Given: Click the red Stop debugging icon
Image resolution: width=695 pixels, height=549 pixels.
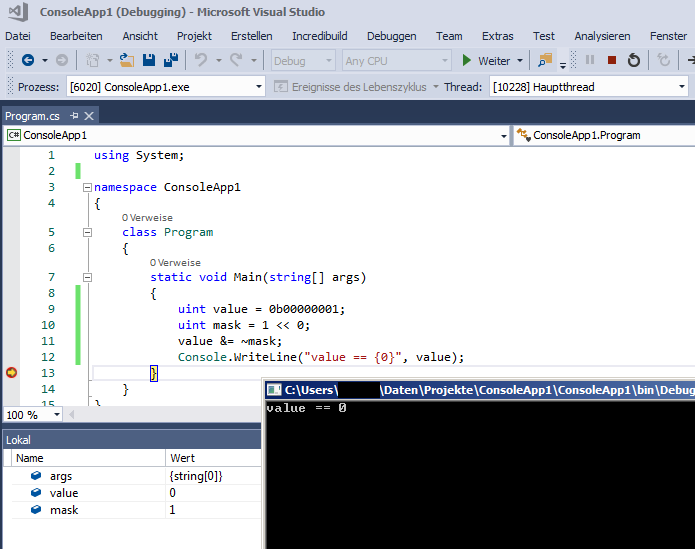Looking at the screenshot, I should pos(612,60).
